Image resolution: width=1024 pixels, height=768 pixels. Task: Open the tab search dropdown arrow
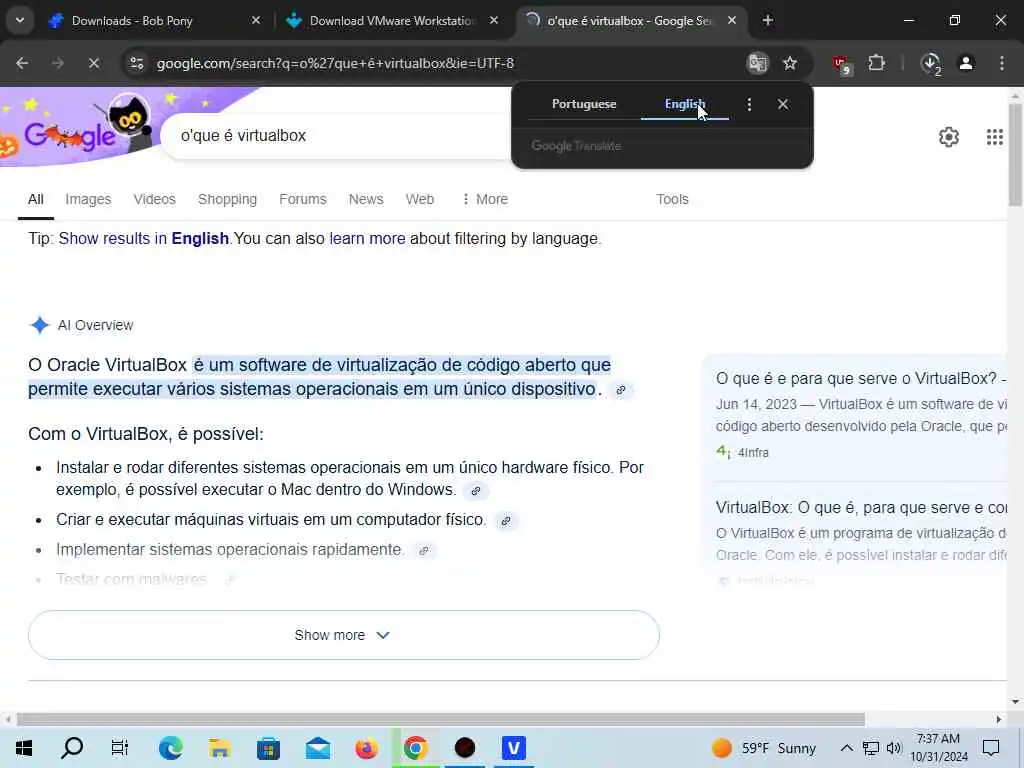[20, 20]
